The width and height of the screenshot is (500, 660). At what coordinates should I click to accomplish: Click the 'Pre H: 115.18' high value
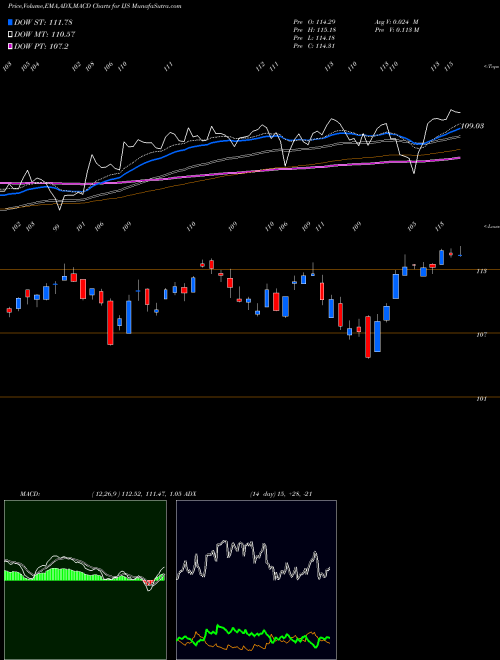314,30
